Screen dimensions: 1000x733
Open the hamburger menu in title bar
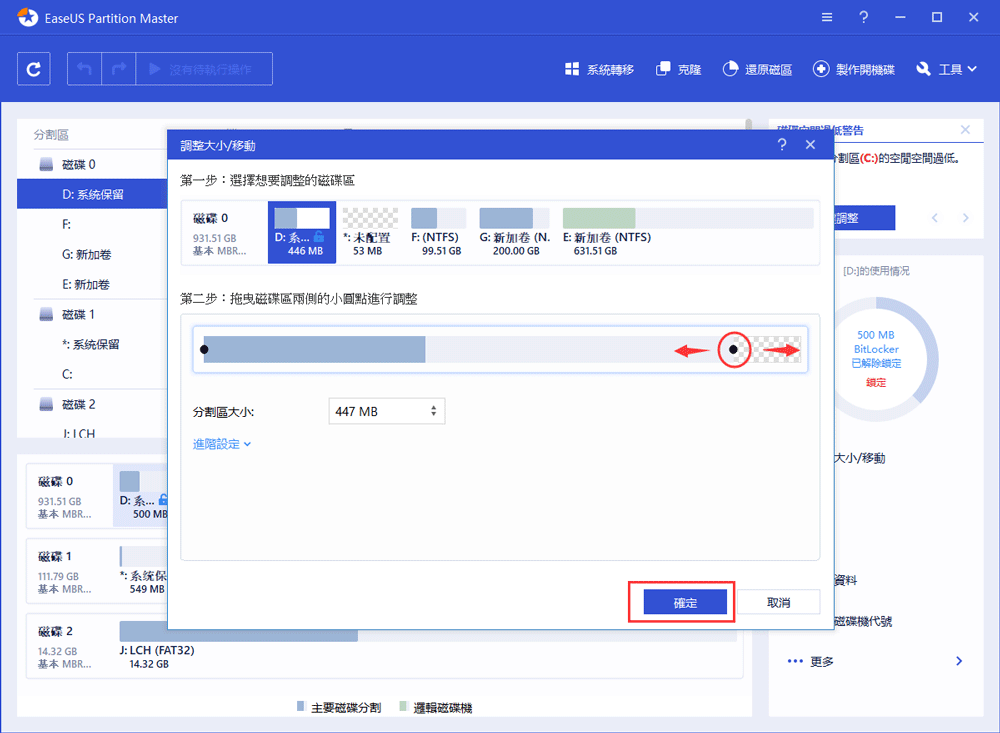click(x=827, y=17)
